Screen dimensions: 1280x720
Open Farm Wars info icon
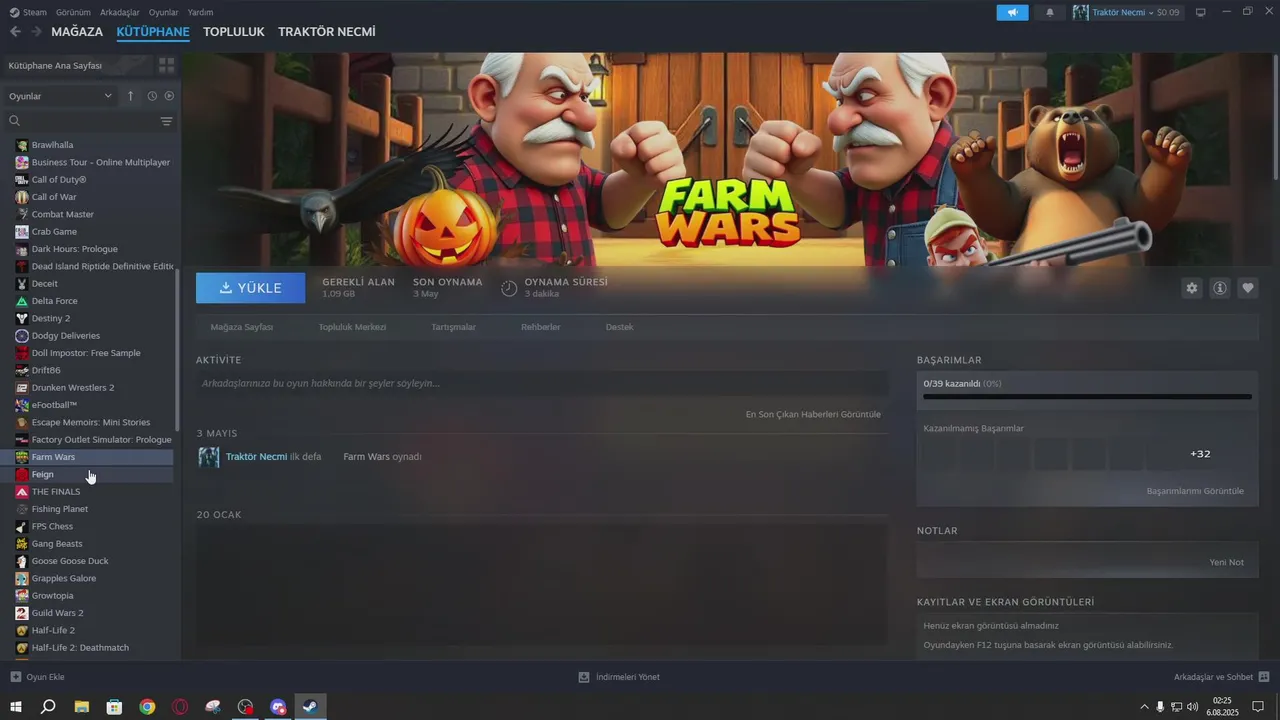tap(1220, 288)
